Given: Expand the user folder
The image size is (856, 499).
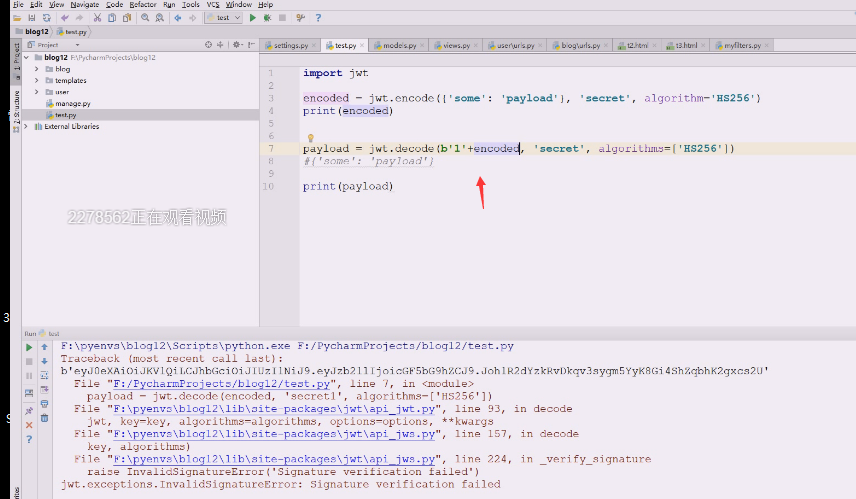Looking at the screenshot, I should (x=37, y=92).
